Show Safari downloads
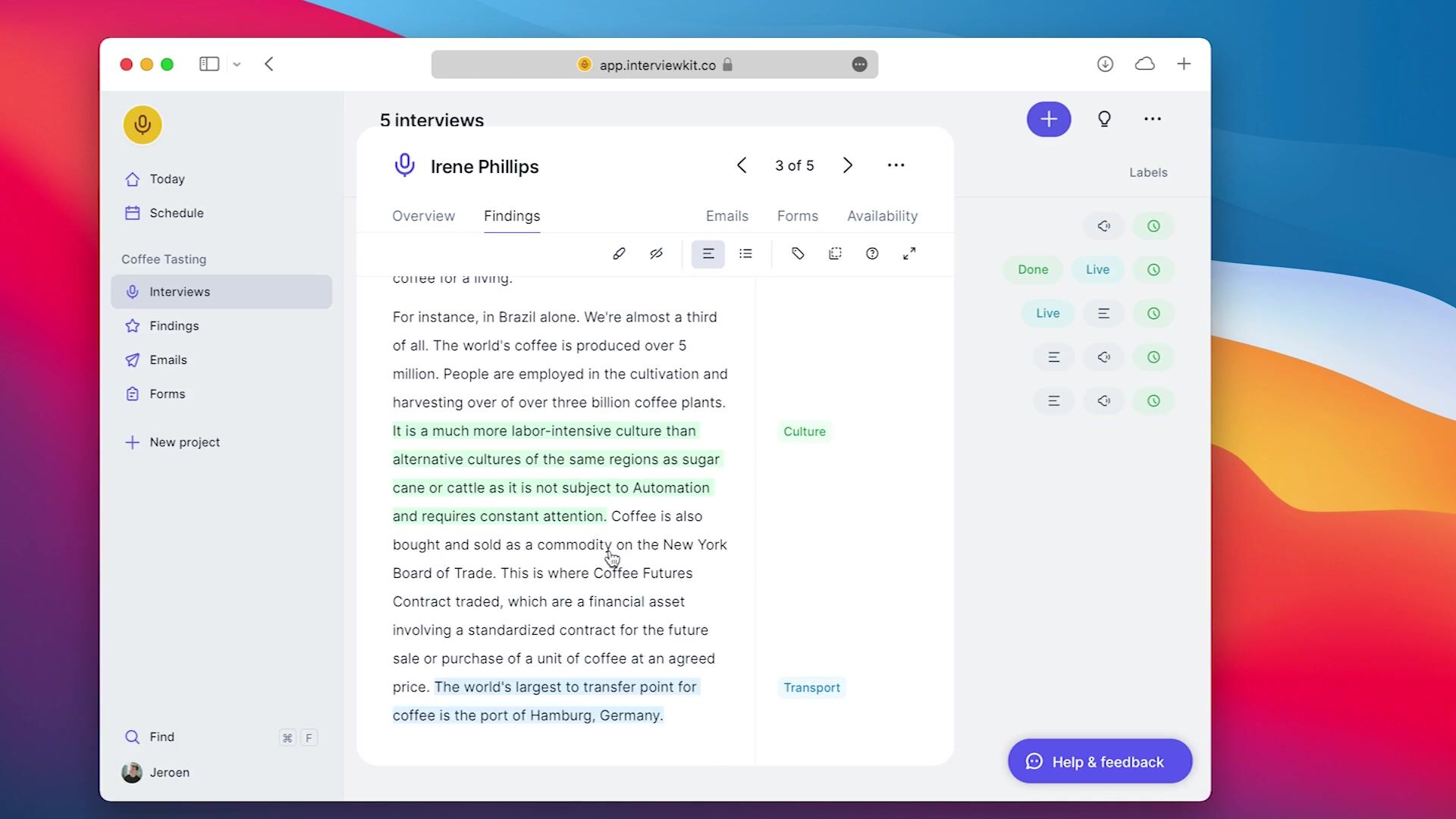This screenshot has height=819, width=1456. point(1105,64)
